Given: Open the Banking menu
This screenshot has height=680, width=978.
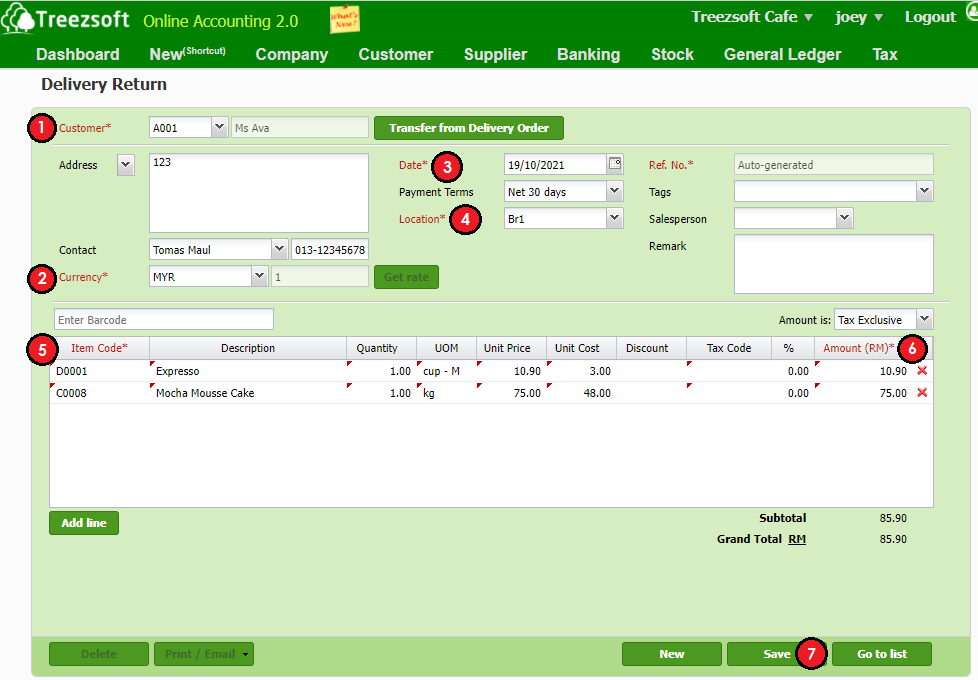Looking at the screenshot, I should click(588, 54).
